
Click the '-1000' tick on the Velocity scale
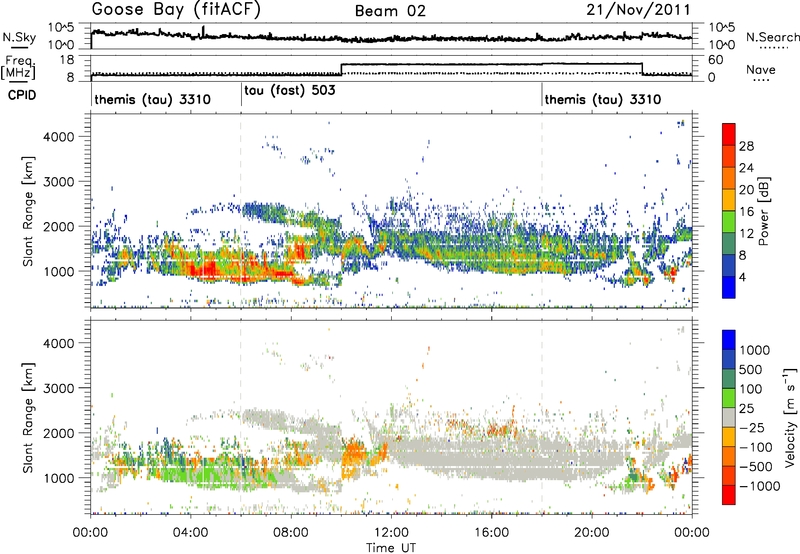click(759, 486)
